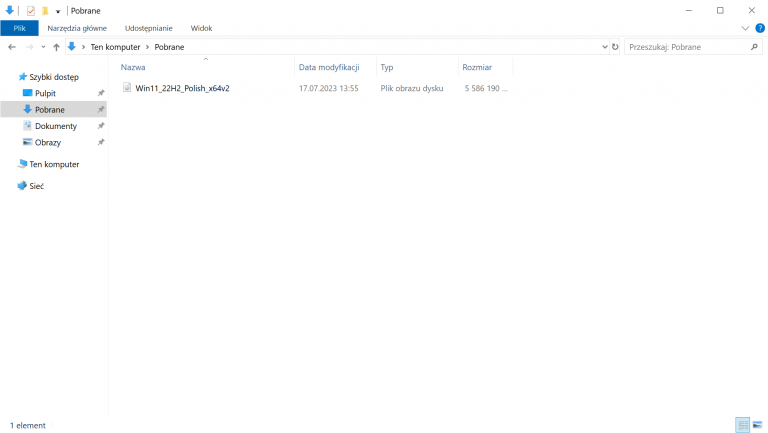
Task: Select the Win11_22H2_Polish_x64v2 file
Action: 182,88
